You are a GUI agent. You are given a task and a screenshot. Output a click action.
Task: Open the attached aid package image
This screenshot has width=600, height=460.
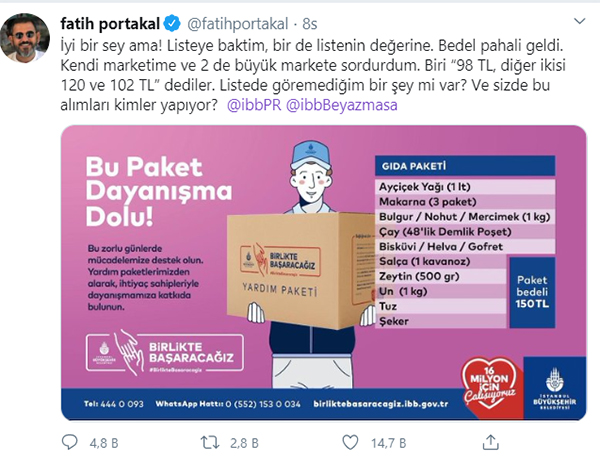click(324, 273)
